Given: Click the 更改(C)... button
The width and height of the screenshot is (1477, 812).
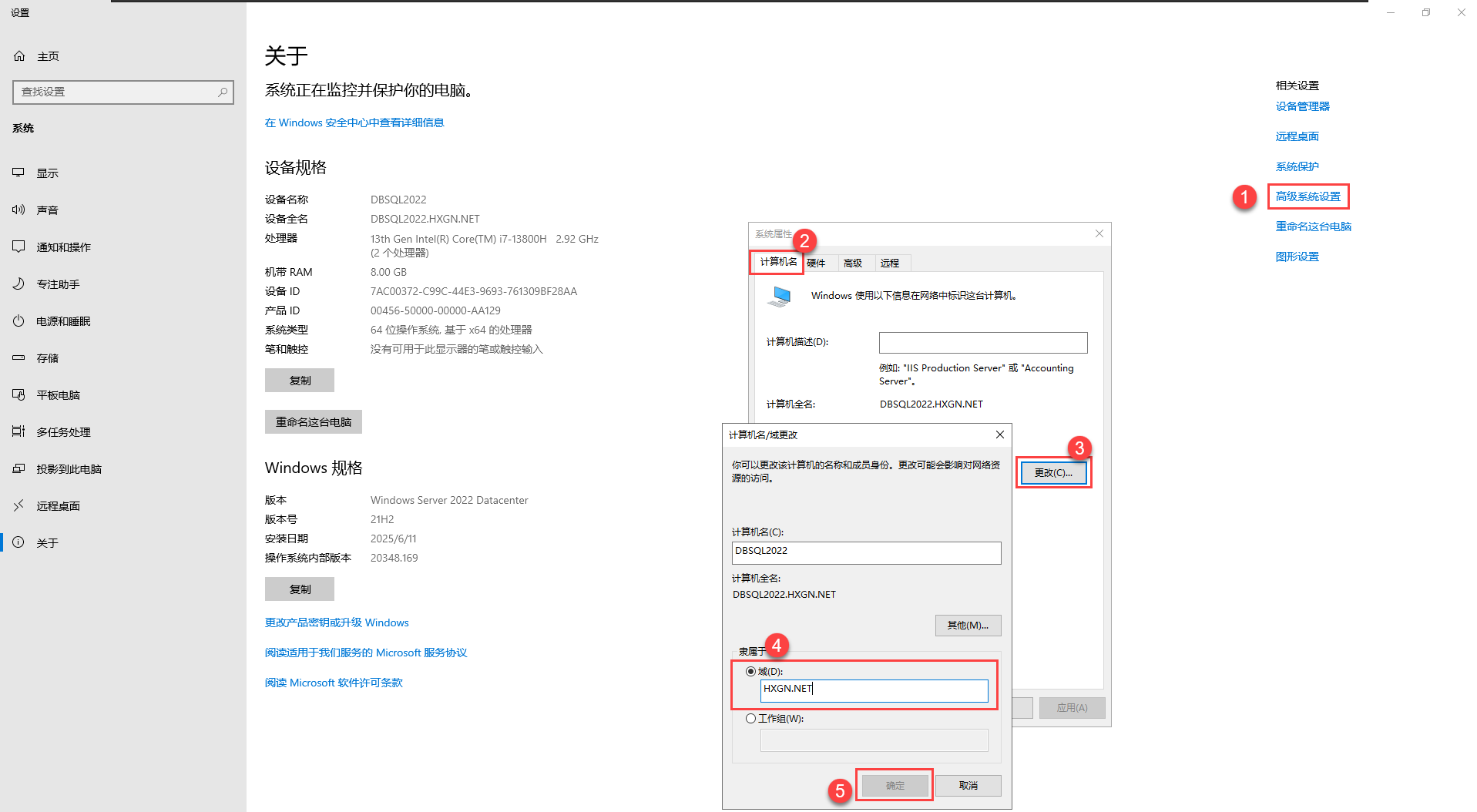Looking at the screenshot, I should tap(1053, 472).
